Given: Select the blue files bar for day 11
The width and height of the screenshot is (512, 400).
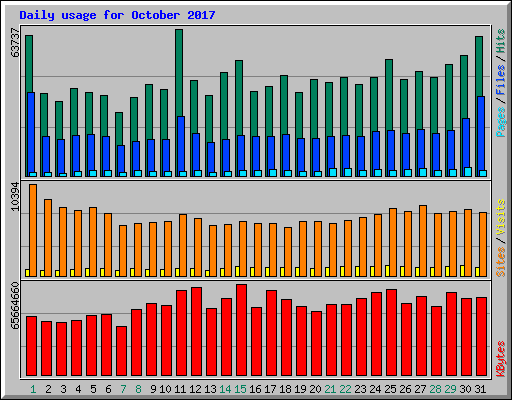Looking at the screenshot, I should coord(181,147).
